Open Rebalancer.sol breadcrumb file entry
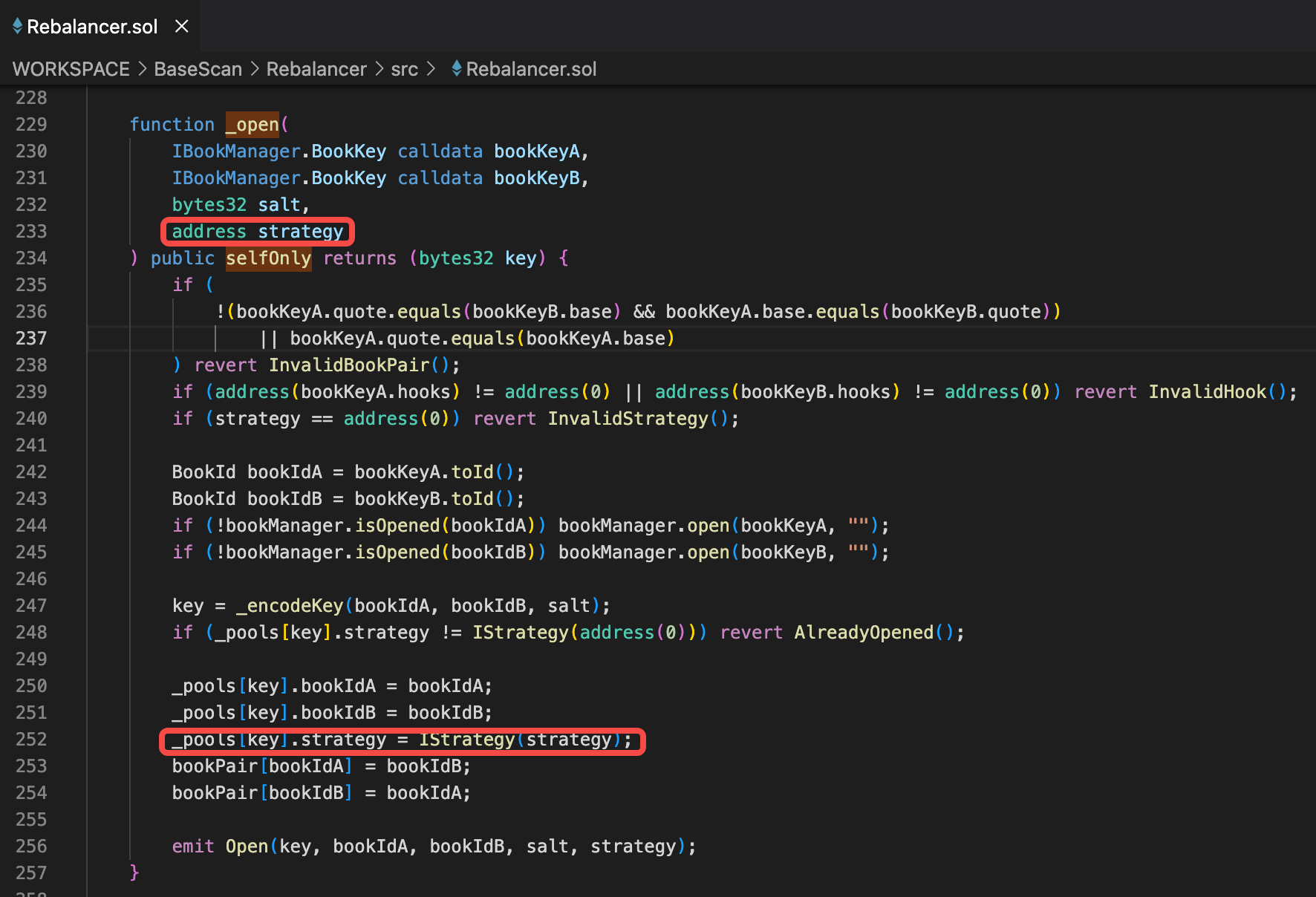 (x=531, y=69)
